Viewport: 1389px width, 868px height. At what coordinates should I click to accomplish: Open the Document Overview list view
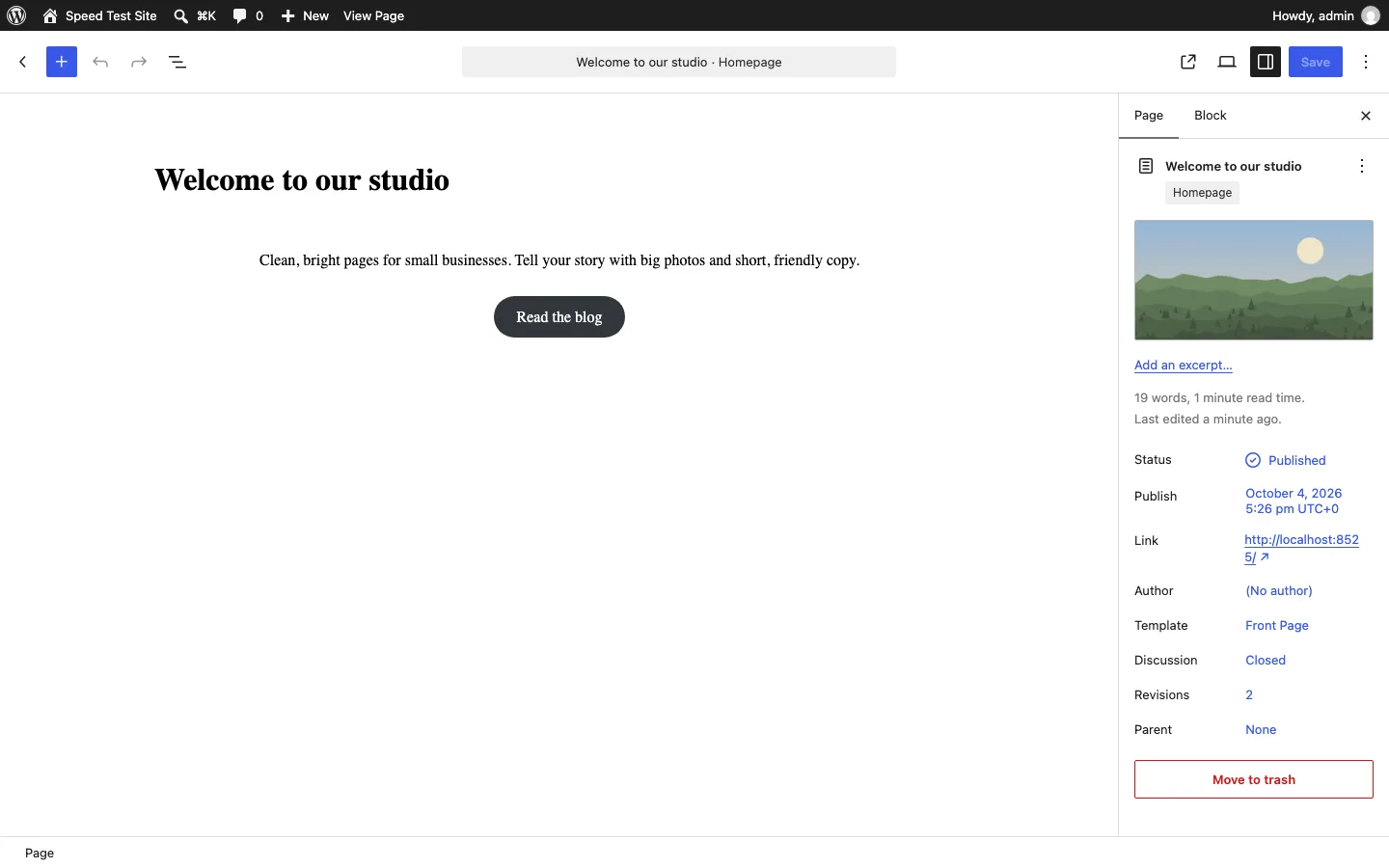tap(177, 62)
